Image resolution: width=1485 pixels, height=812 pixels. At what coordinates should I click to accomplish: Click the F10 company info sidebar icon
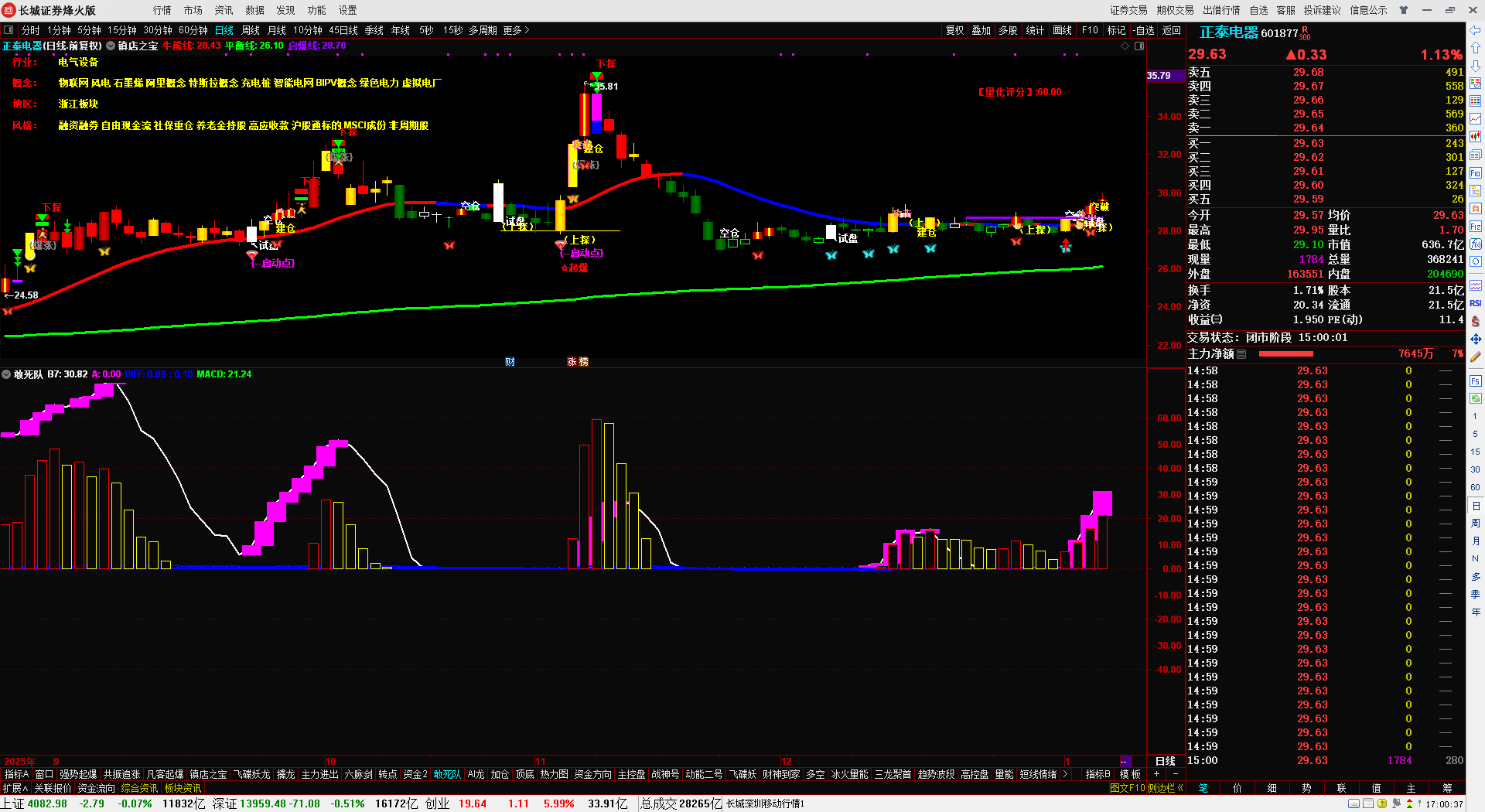pyautogui.click(x=1476, y=173)
